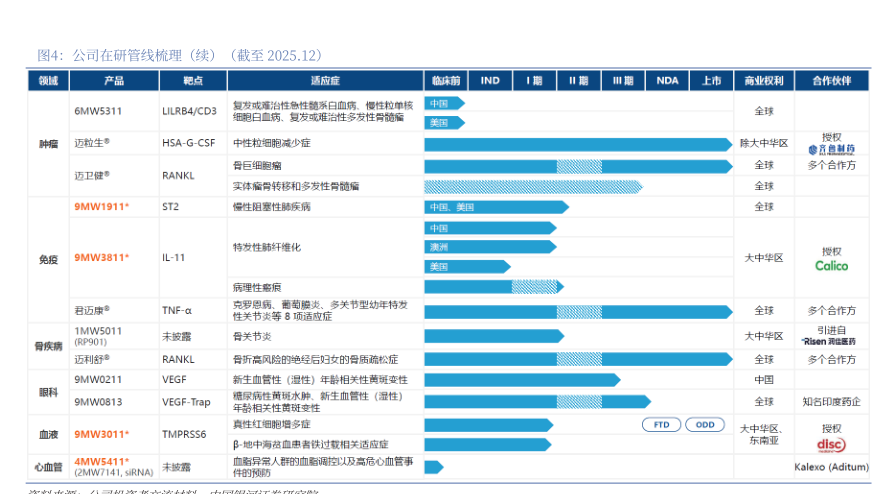Click the LILRB4/CD3 target cell
The image size is (888, 494).
click(189, 111)
